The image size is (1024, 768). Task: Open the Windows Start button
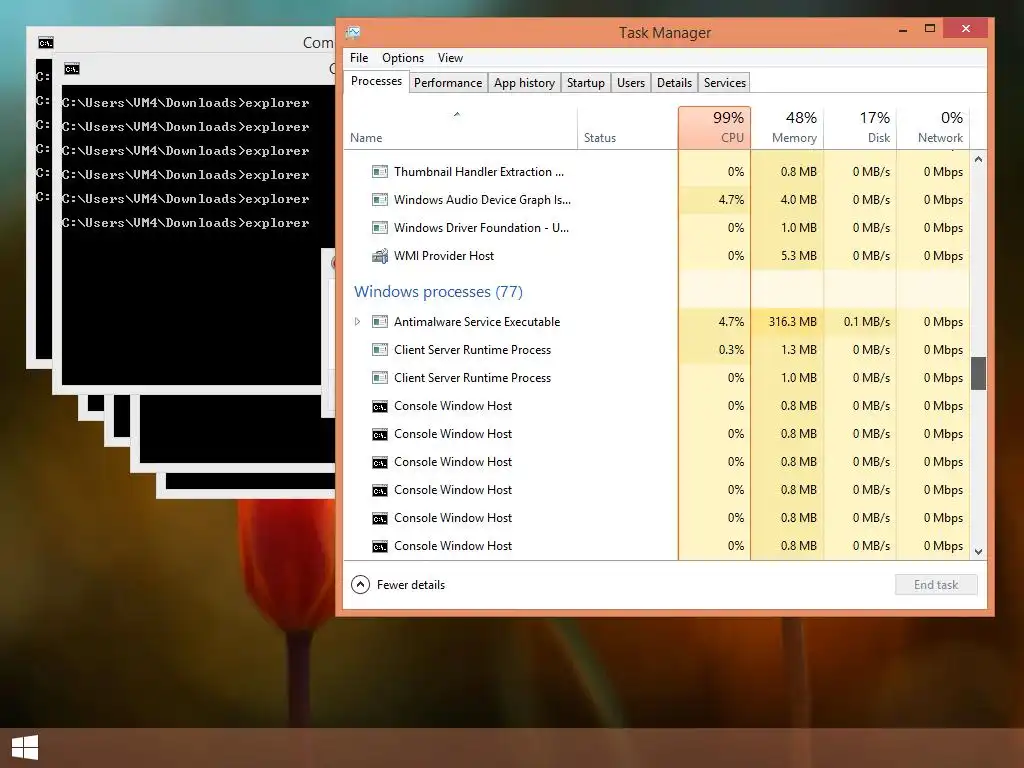point(25,748)
